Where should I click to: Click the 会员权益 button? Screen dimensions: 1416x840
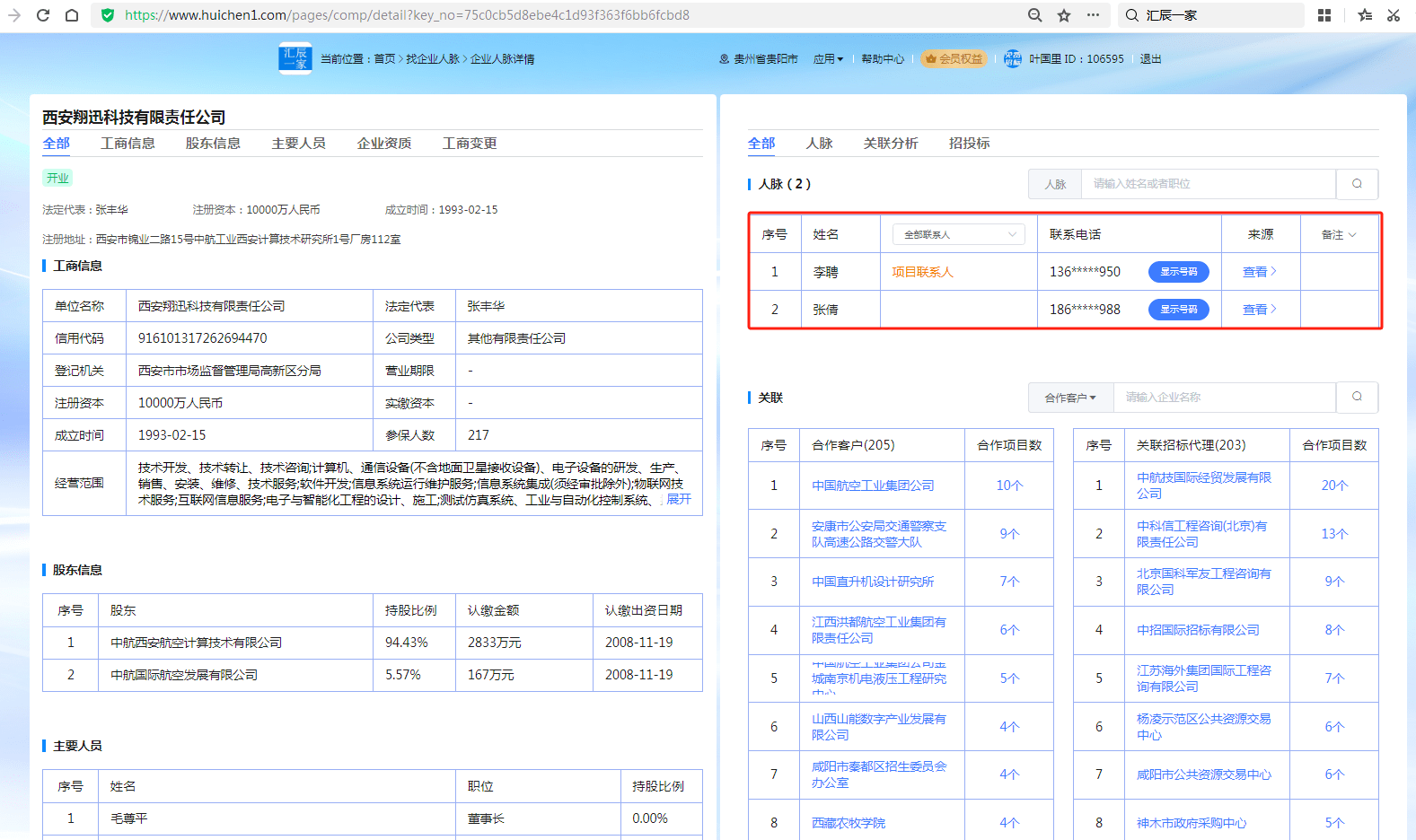pyautogui.click(x=954, y=59)
